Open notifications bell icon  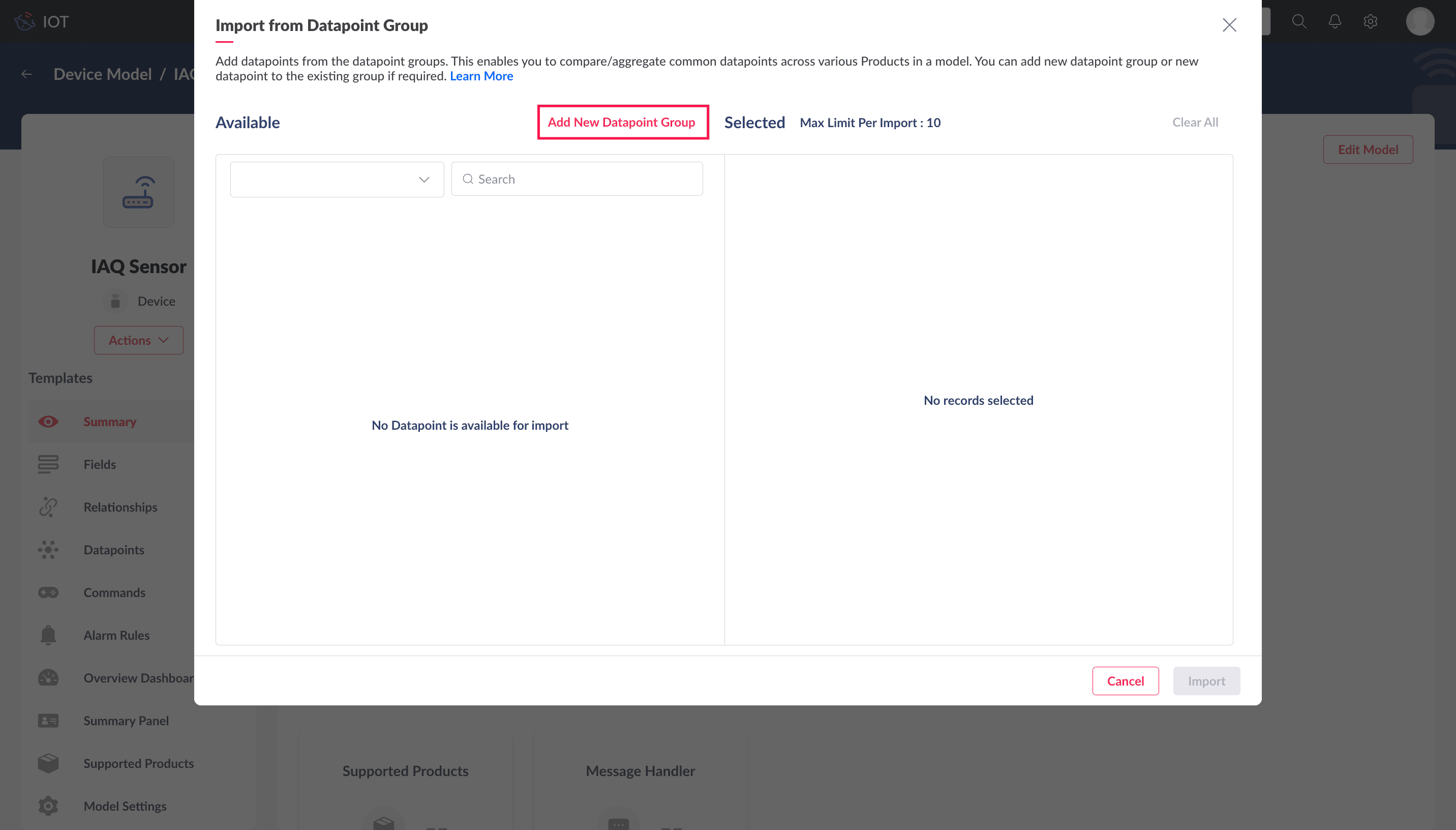(1334, 22)
